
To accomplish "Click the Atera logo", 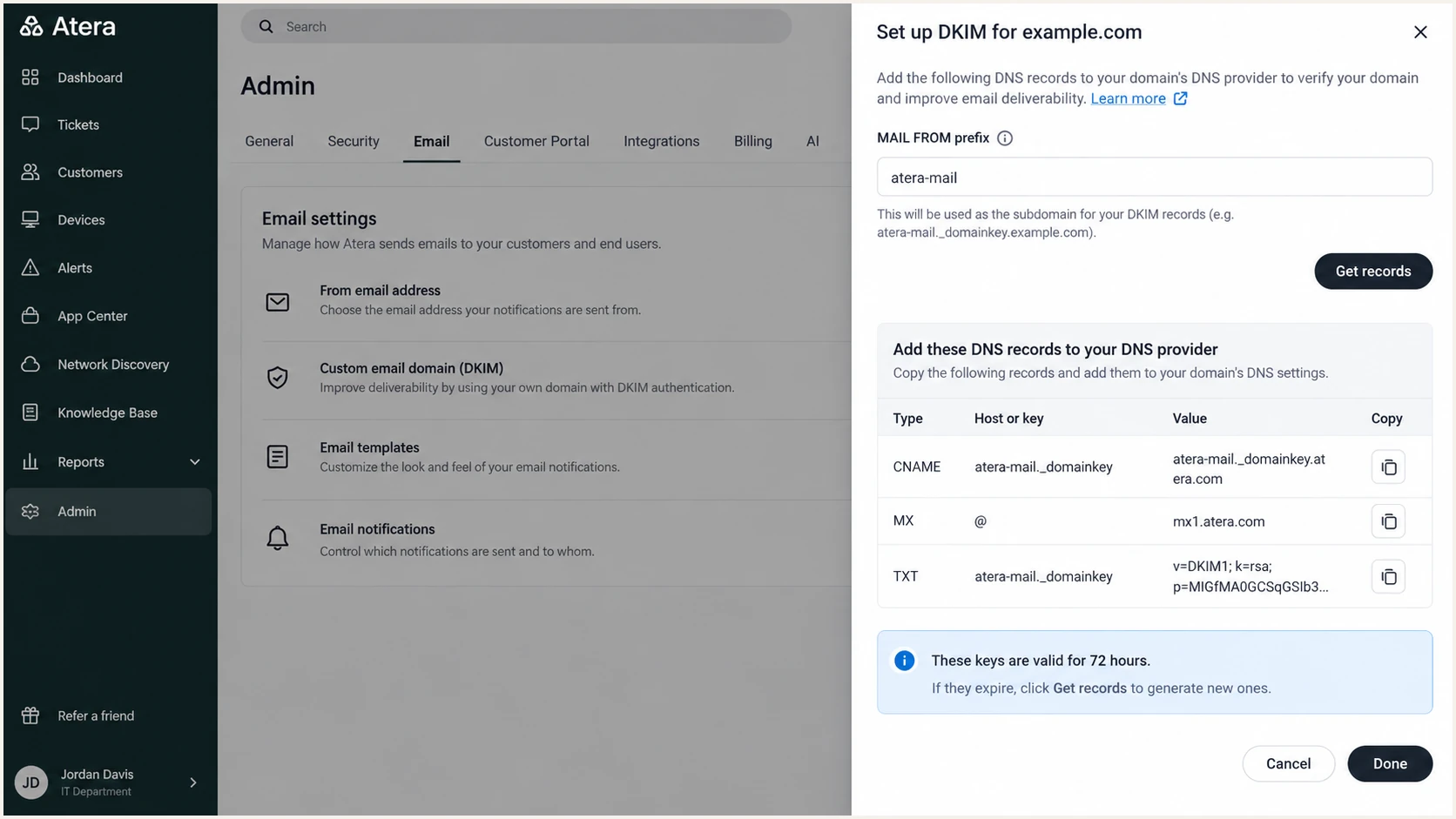I will pyautogui.click(x=67, y=26).
